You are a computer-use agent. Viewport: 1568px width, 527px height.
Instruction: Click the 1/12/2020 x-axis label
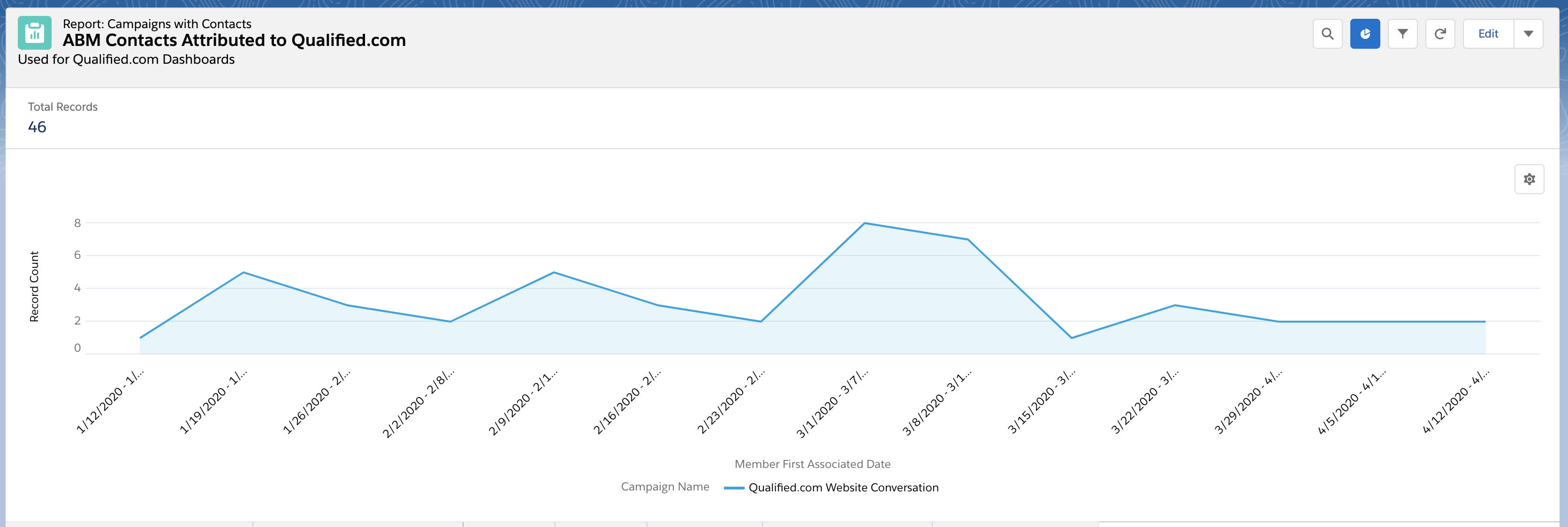click(x=110, y=402)
